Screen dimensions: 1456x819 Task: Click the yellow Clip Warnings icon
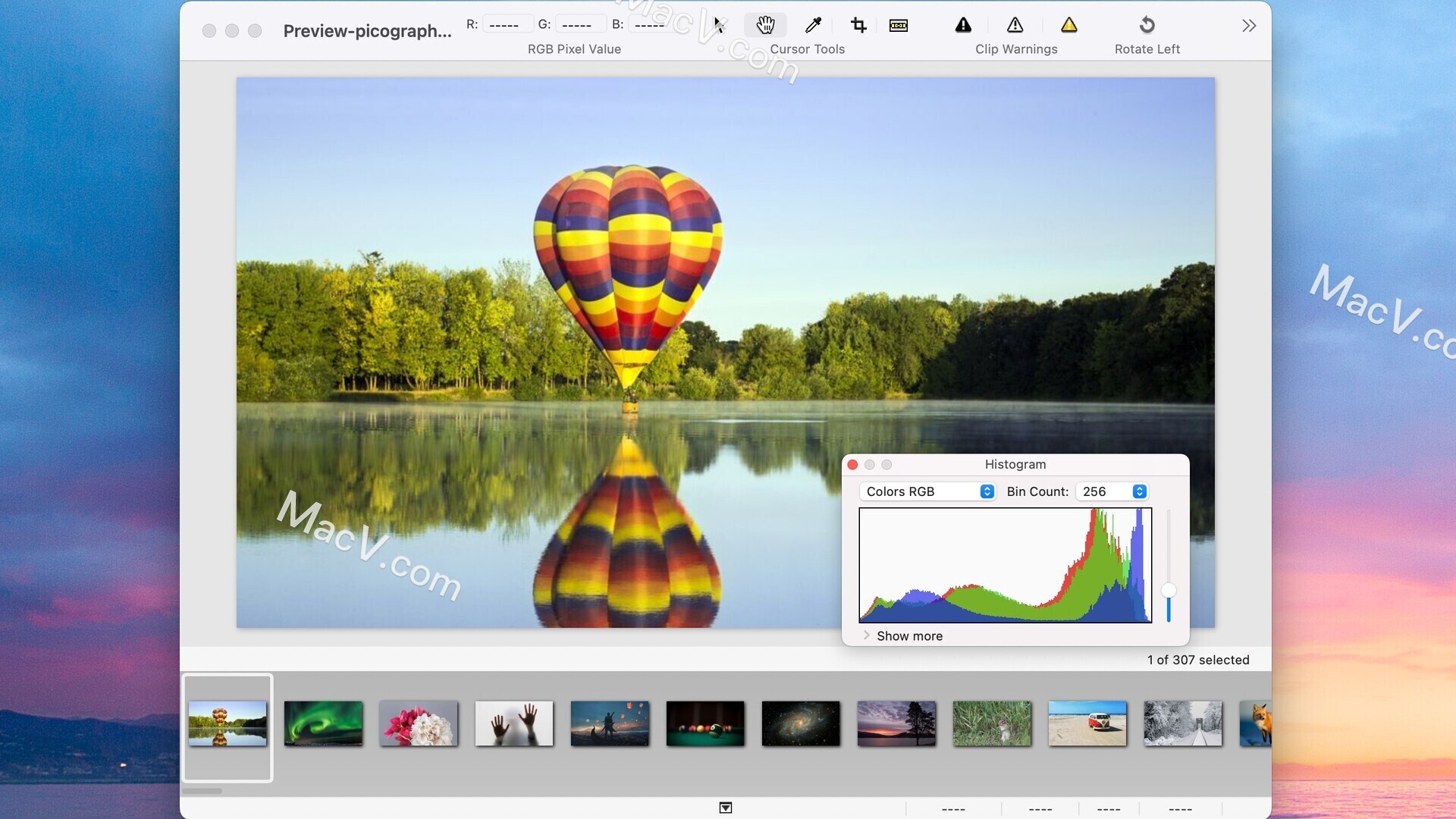click(1067, 24)
